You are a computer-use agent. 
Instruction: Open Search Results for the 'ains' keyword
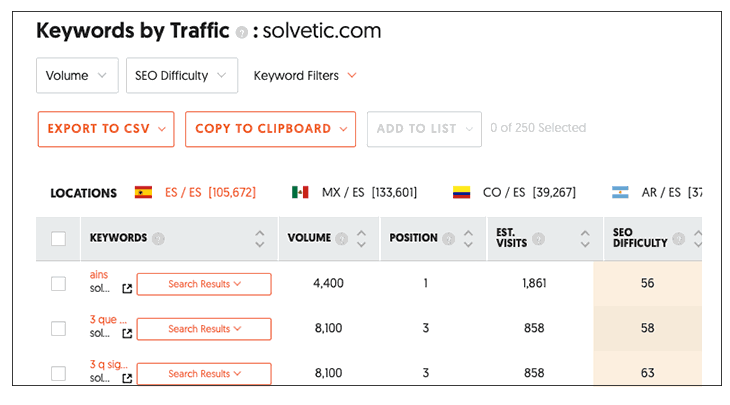(204, 284)
